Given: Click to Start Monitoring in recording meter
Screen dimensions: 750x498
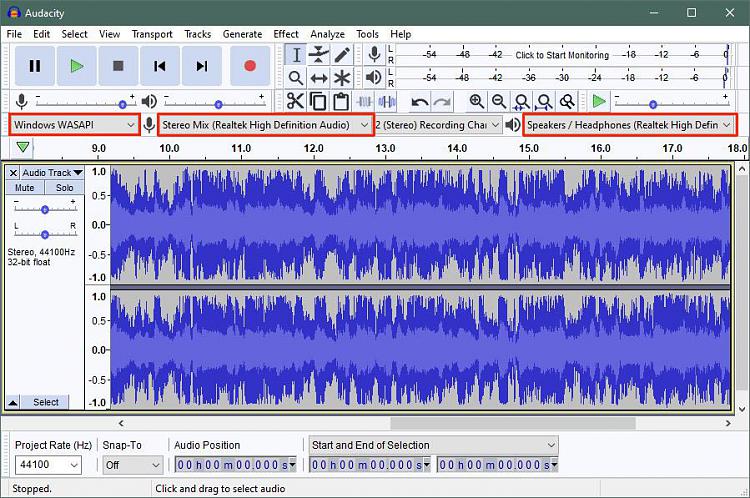Looking at the screenshot, I should (x=562, y=55).
